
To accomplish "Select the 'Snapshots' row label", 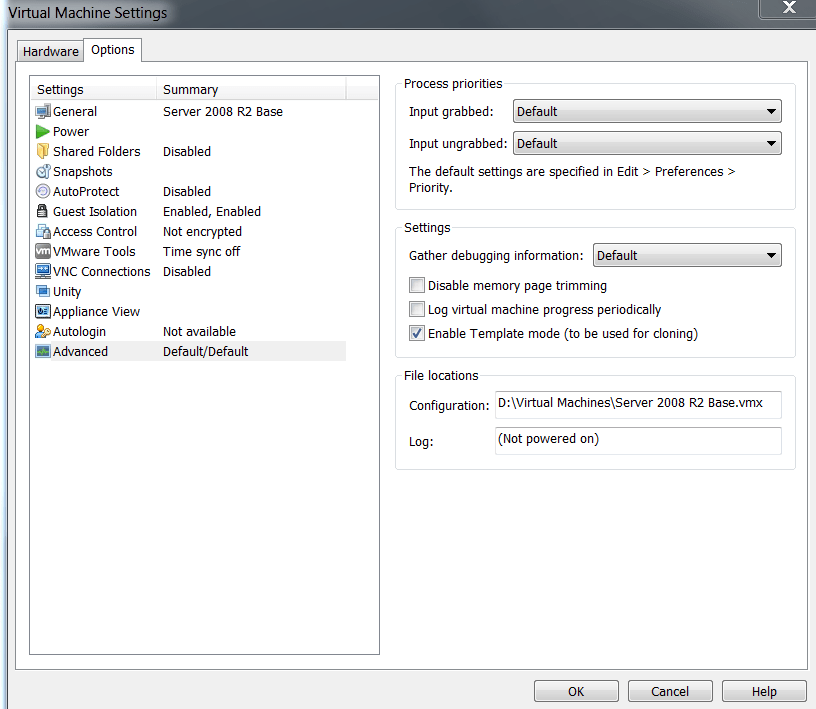I will pyautogui.click(x=83, y=172).
